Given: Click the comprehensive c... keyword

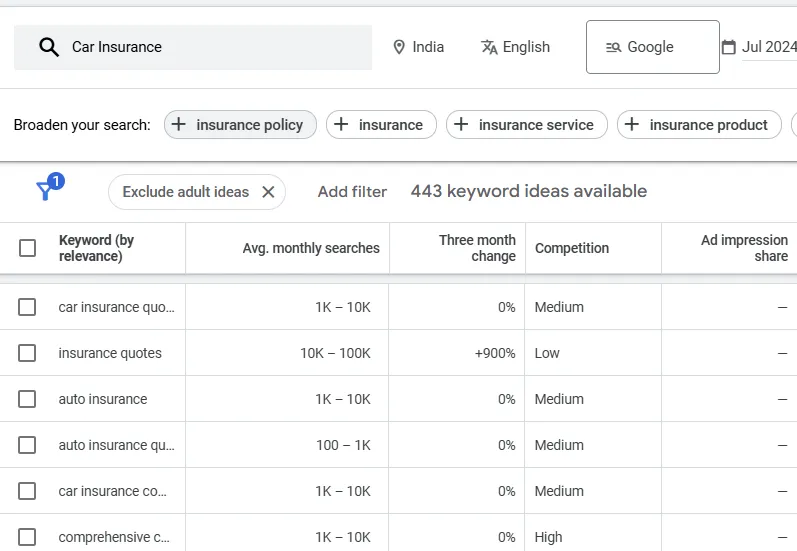Looking at the screenshot, I should coord(114,537).
